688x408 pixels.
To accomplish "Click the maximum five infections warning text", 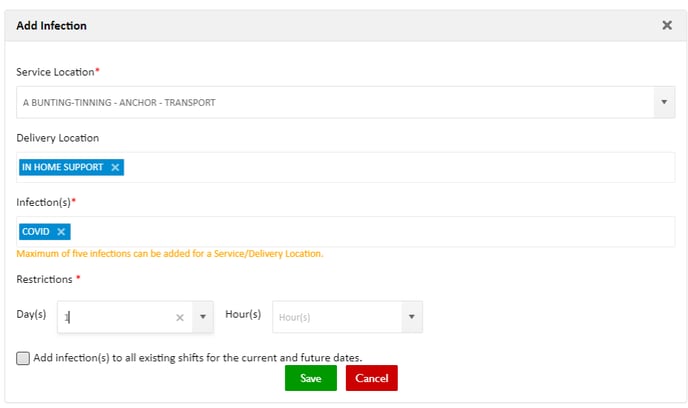I will (x=170, y=254).
